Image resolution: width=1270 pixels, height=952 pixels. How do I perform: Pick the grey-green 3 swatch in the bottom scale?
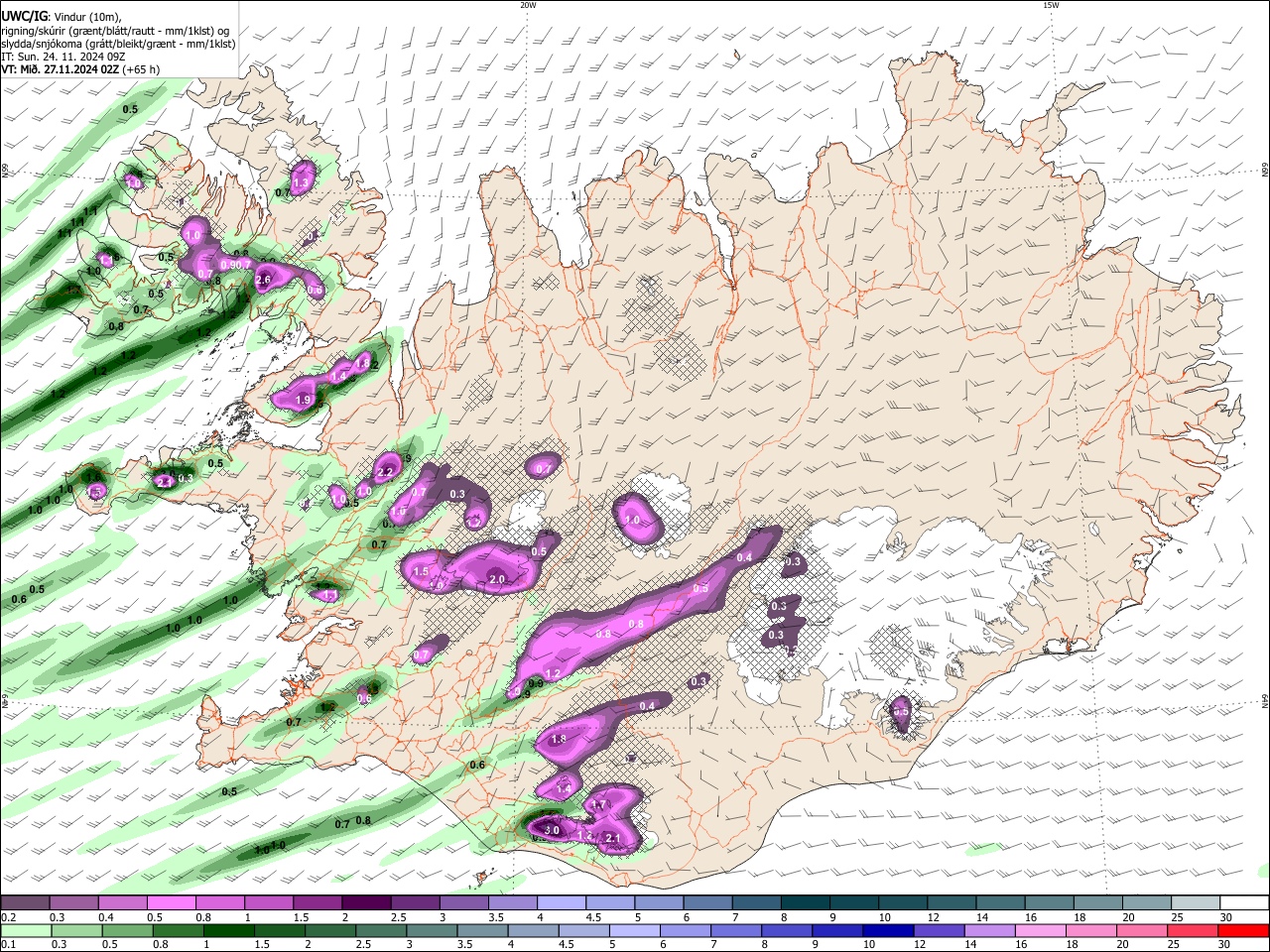click(x=433, y=930)
